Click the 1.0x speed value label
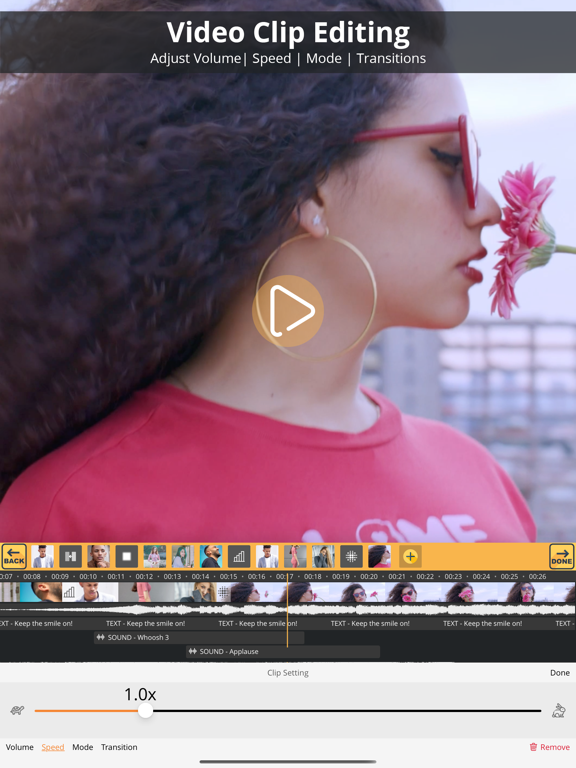 140,694
